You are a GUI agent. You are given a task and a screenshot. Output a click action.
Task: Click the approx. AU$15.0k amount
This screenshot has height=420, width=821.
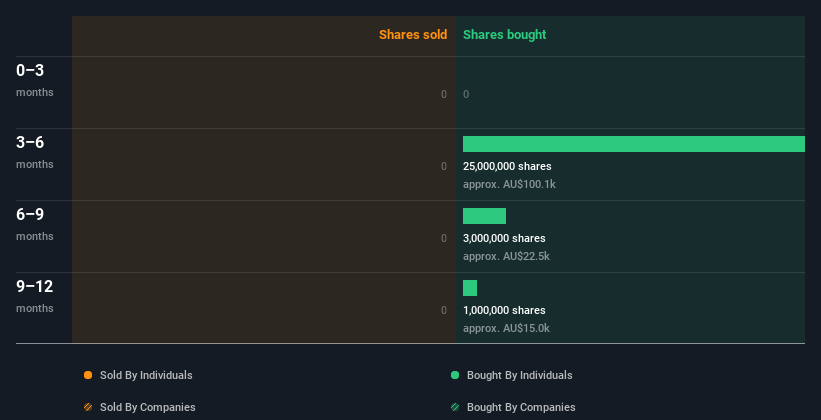tap(506, 328)
